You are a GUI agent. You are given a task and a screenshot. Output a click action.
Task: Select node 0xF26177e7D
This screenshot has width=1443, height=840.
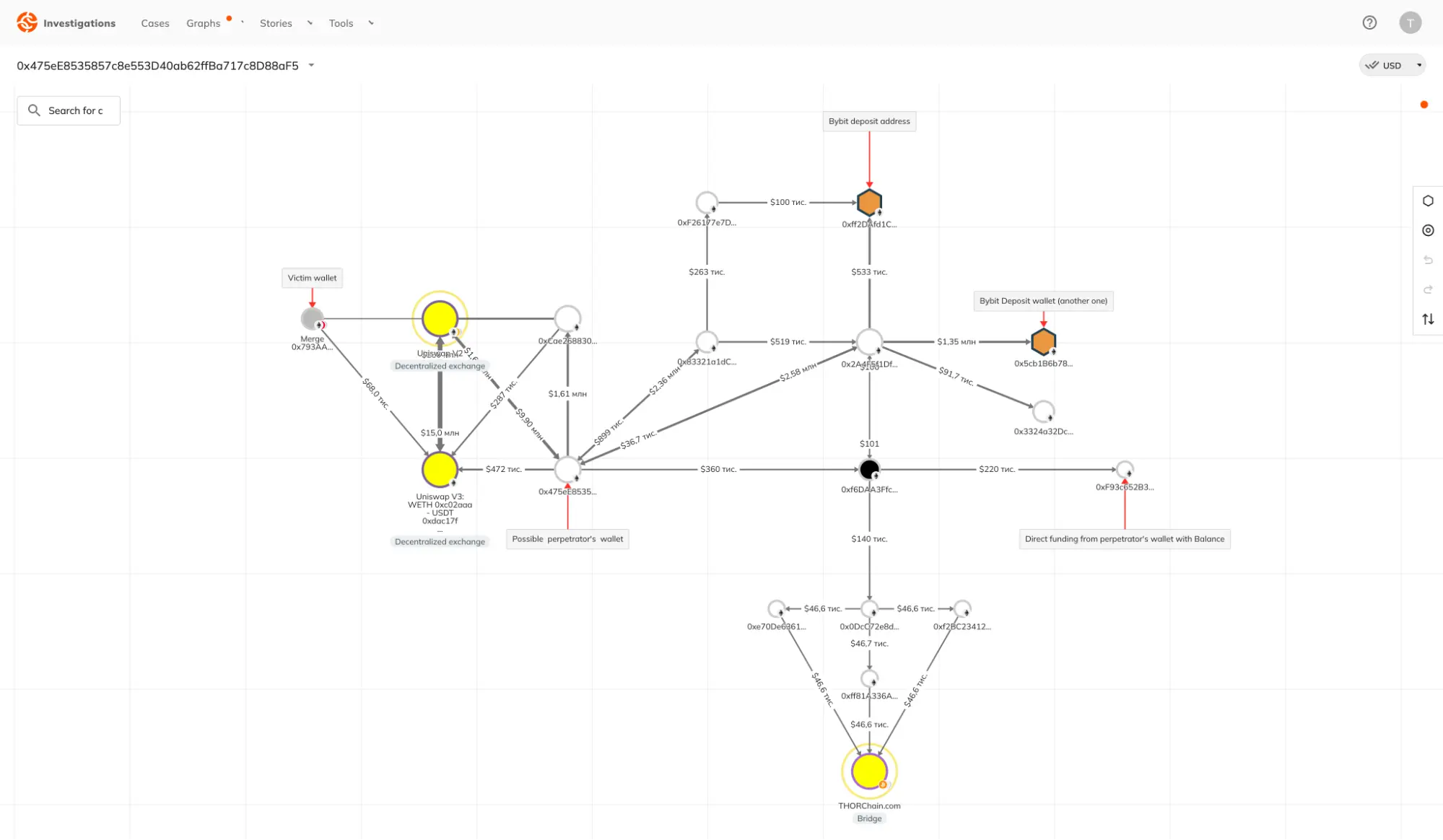point(707,202)
